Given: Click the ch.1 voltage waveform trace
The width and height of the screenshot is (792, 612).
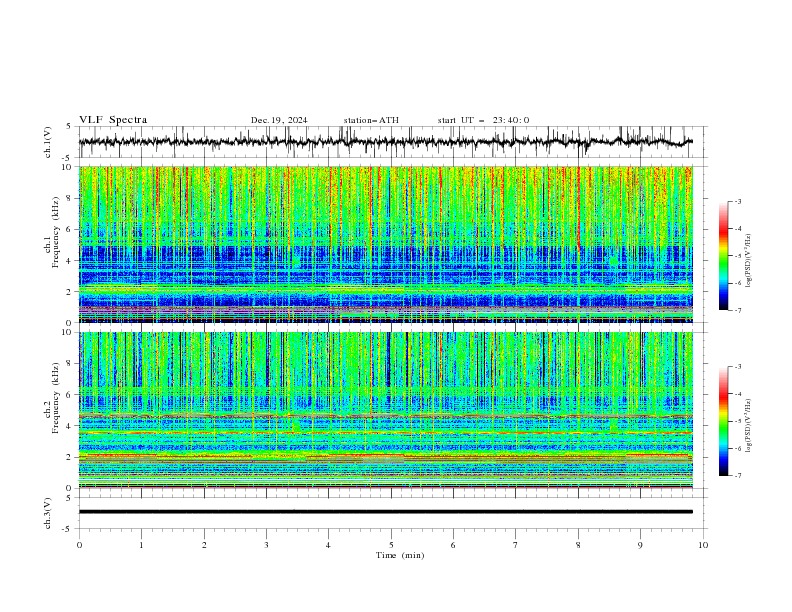Looking at the screenshot, I should click(386, 142).
